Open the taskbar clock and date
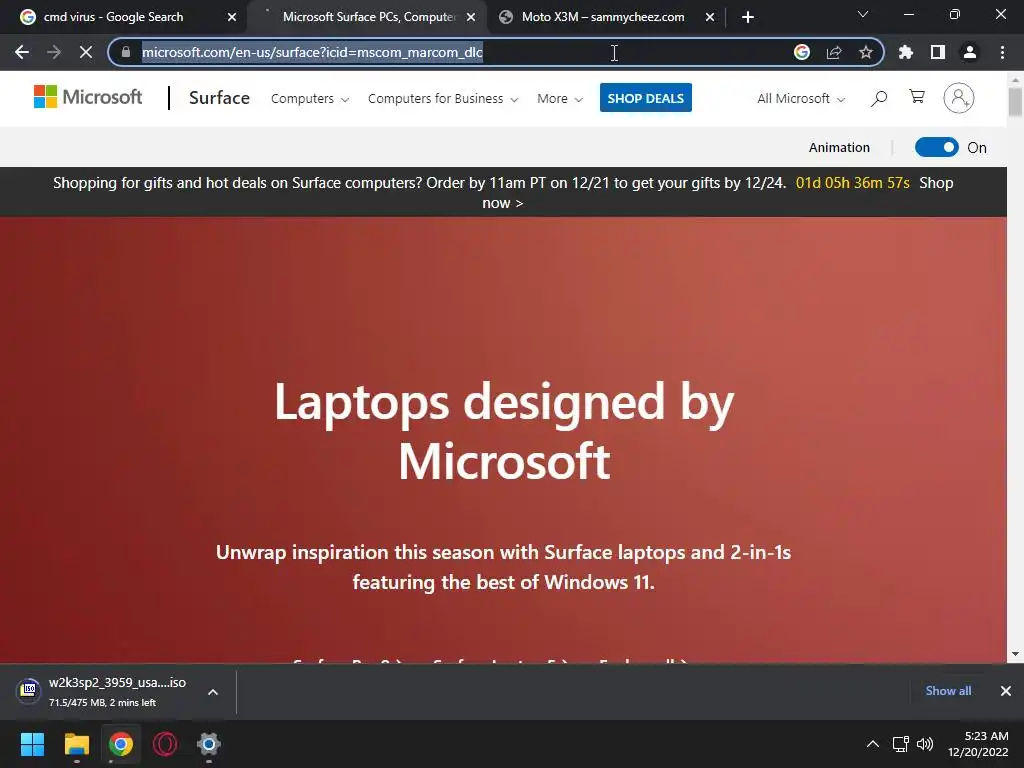Screen dimensions: 1024x768 point(978,744)
